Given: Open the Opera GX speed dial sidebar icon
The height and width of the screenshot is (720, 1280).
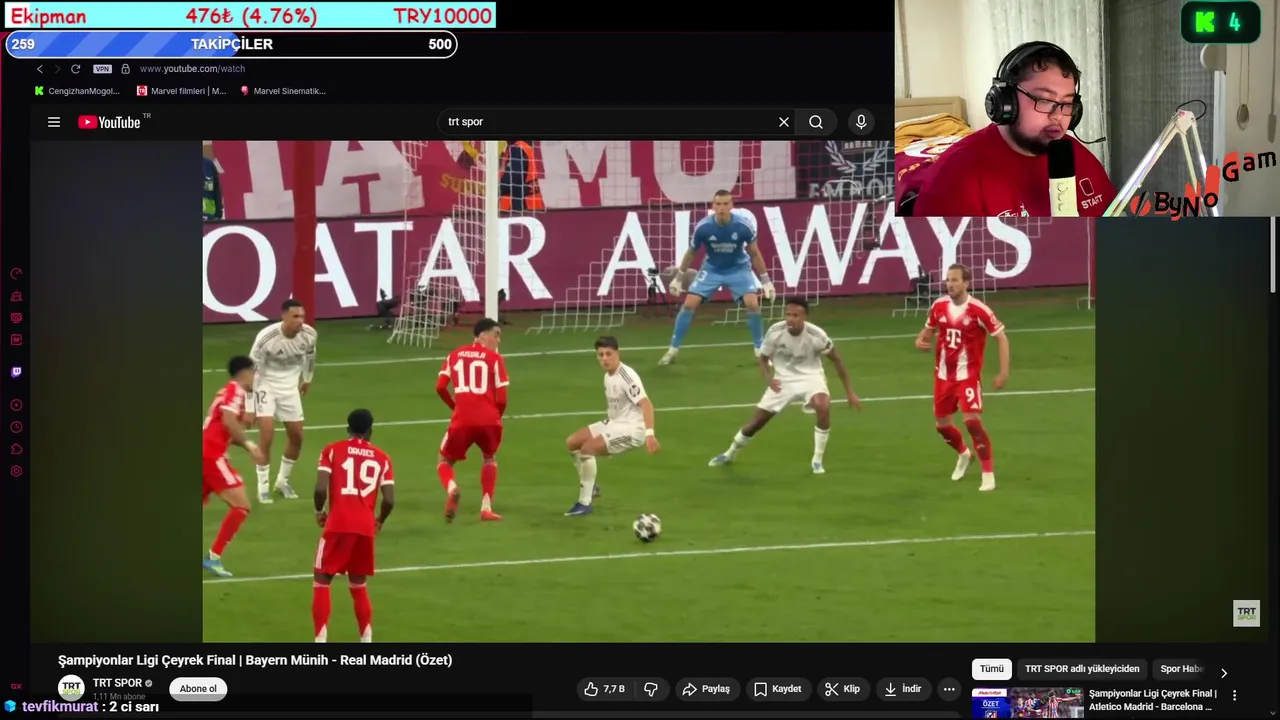Looking at the screenshot, I should 16,274.
